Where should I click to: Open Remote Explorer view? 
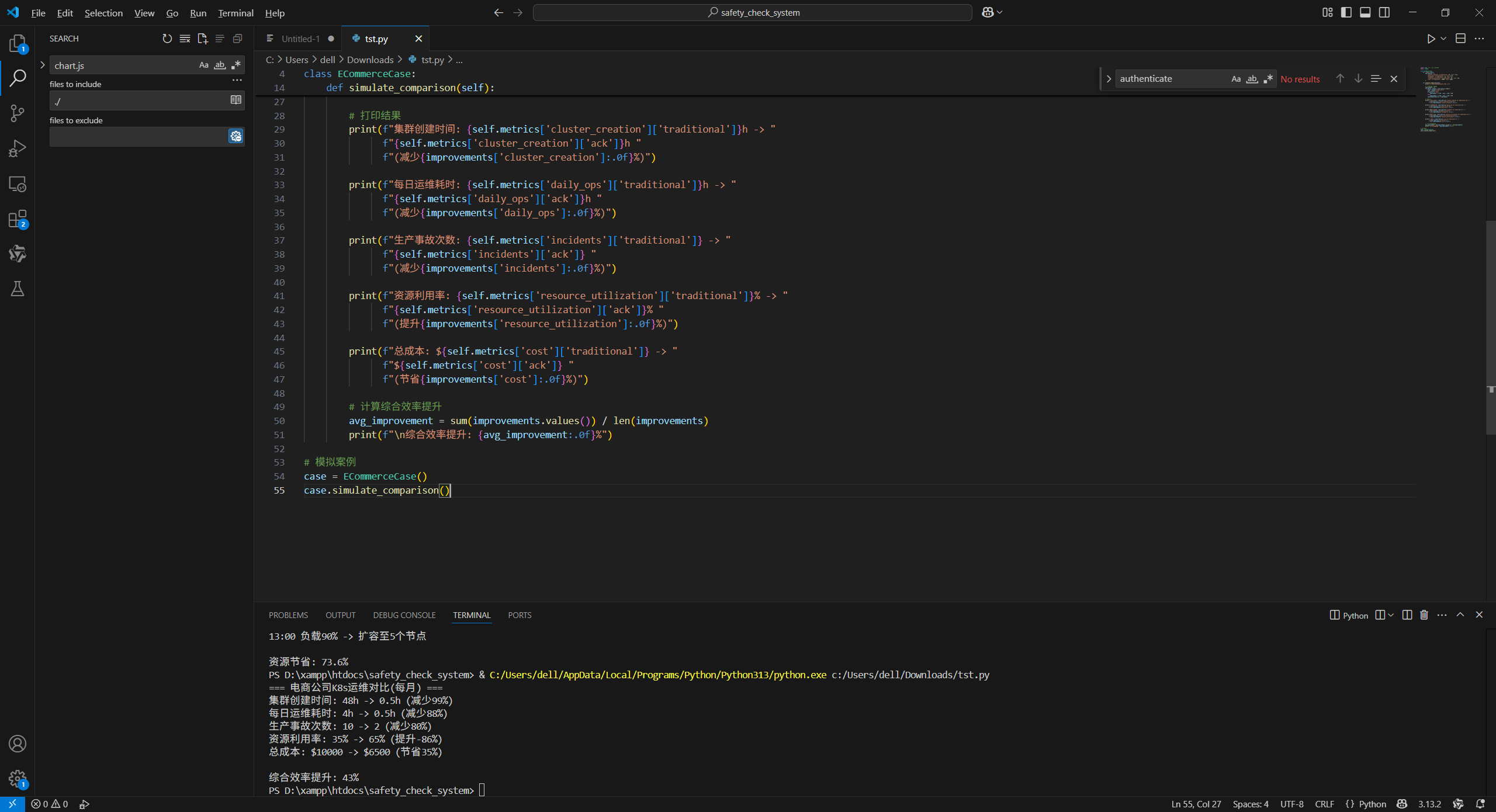coord(18,184)
